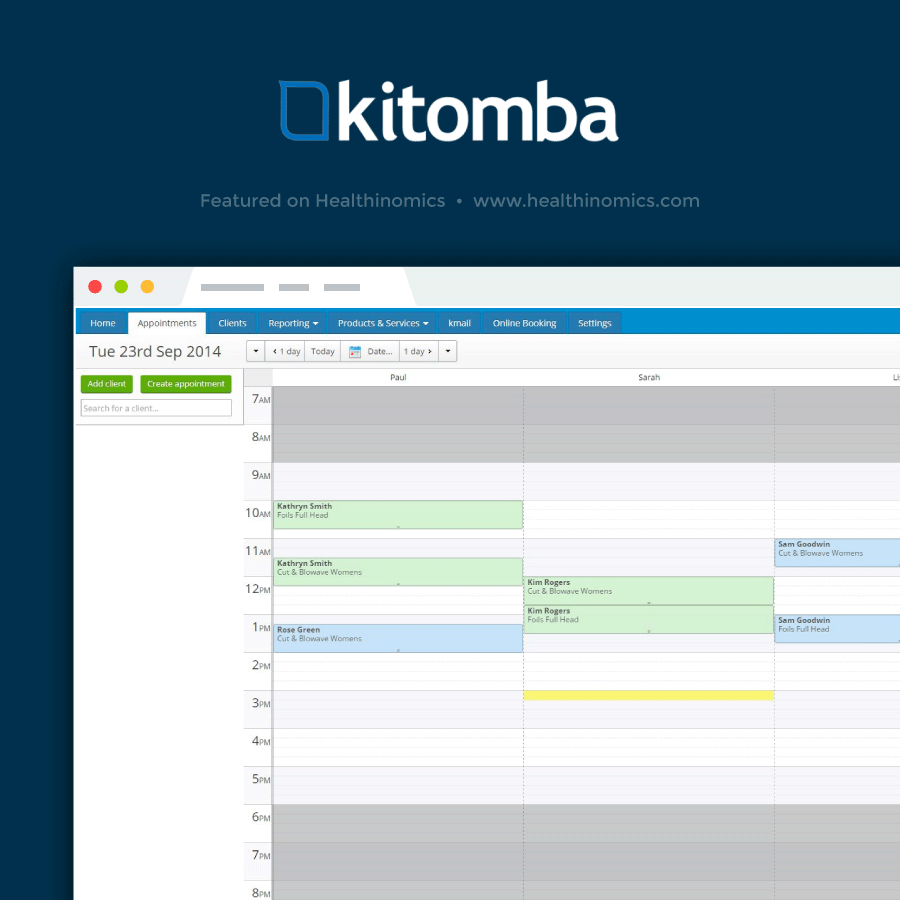Go to the Home tab
The image size is (900, 900).
coord(102,322)
